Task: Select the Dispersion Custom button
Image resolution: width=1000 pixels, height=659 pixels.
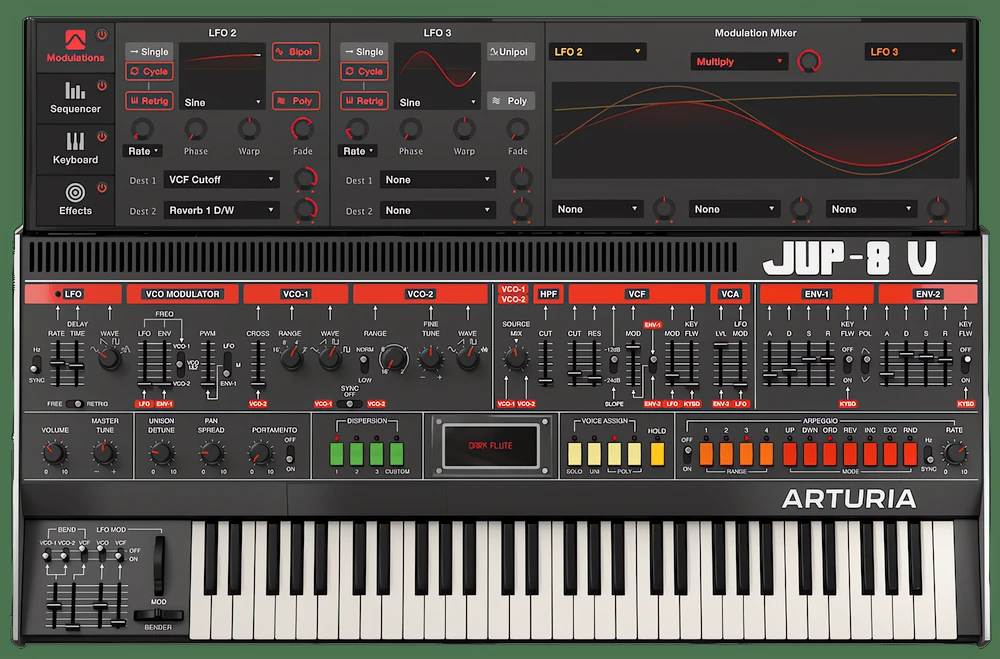Action: click(x=397, y=454)
